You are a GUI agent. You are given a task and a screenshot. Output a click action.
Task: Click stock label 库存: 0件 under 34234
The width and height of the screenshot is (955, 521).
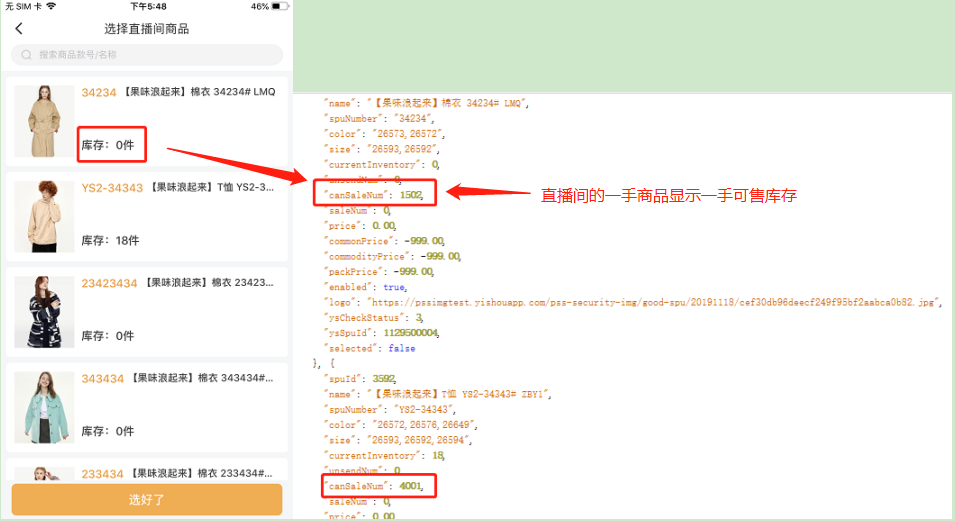(x=108, y=145)
